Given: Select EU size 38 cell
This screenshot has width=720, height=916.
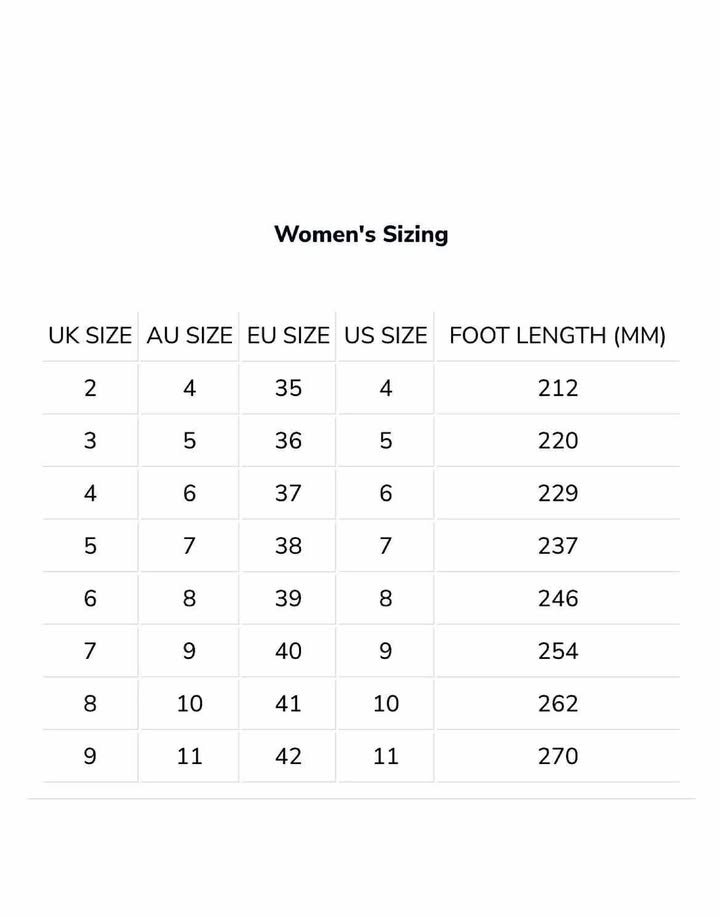Looking at the screenshot, I should click(288, 546).
